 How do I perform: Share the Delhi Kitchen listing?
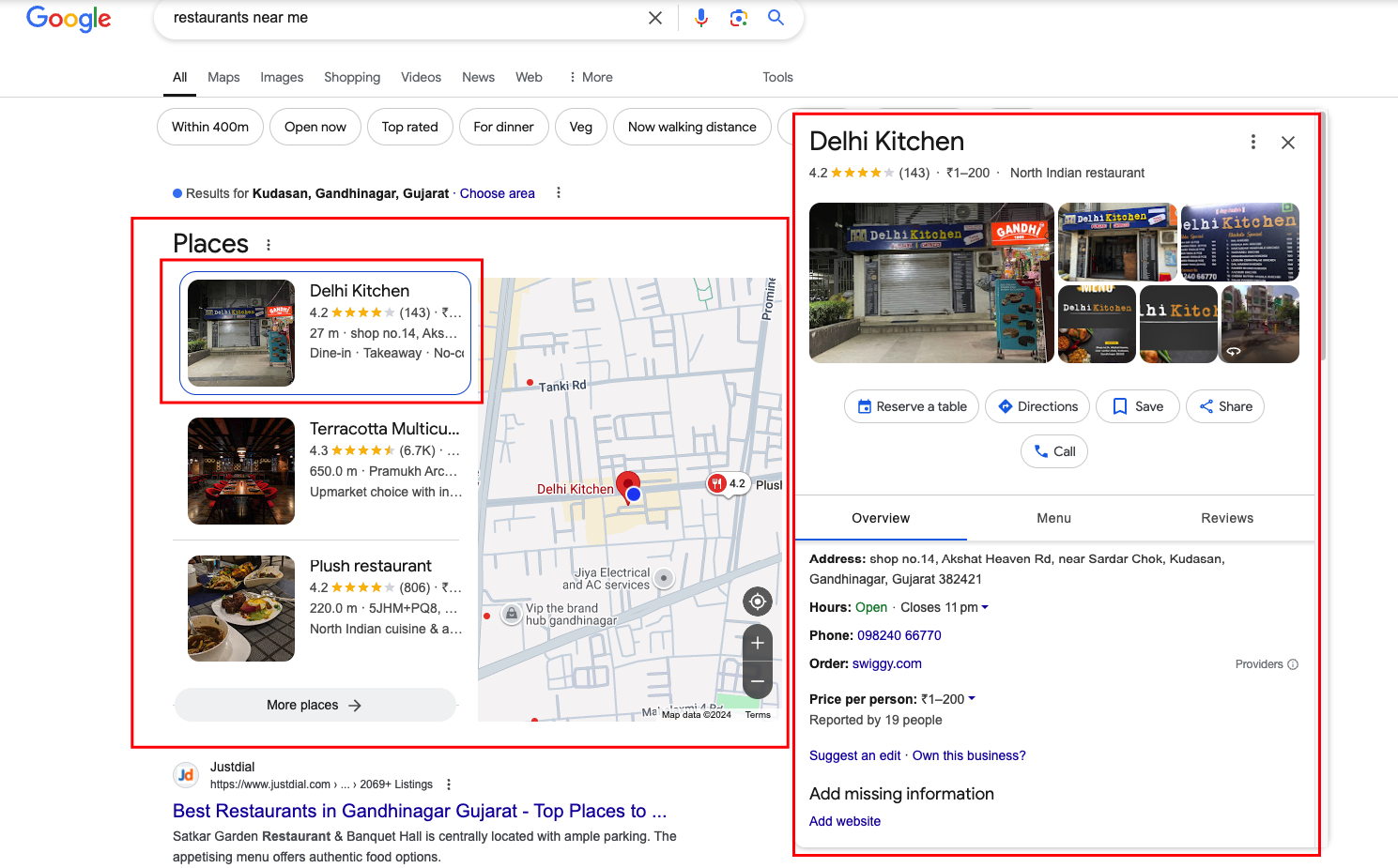pyautogui.click(x=1225, y=406)
